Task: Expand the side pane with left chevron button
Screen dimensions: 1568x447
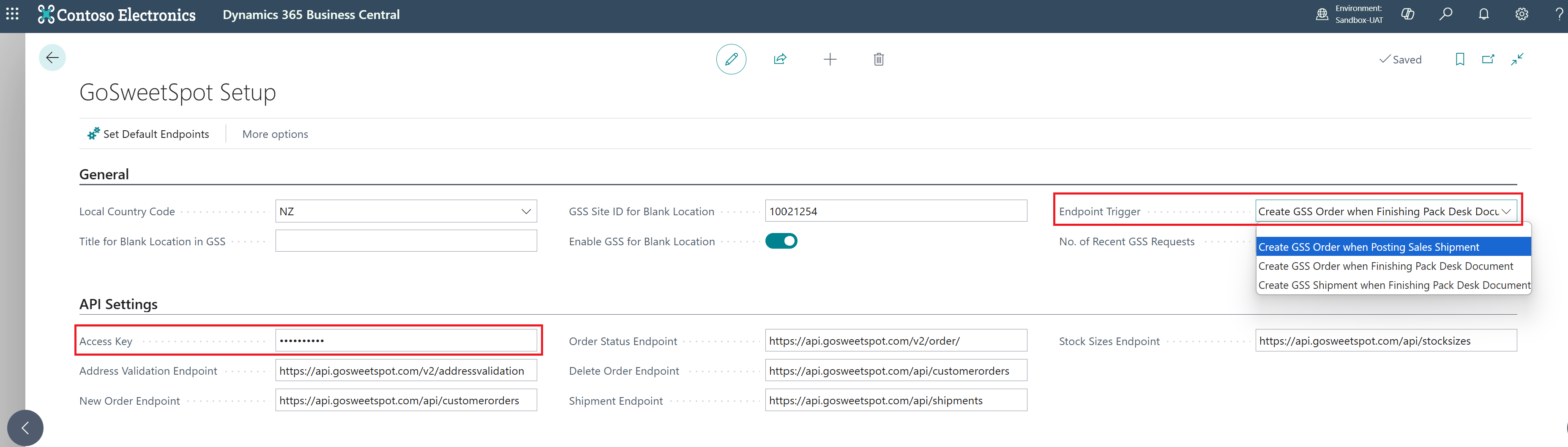Action: coord(25,428)
